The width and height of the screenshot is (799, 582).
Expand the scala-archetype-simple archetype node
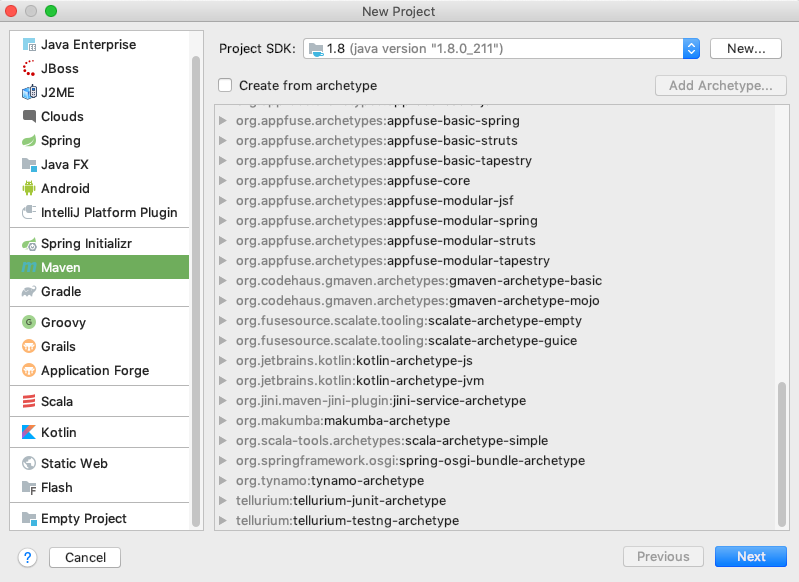223,441
